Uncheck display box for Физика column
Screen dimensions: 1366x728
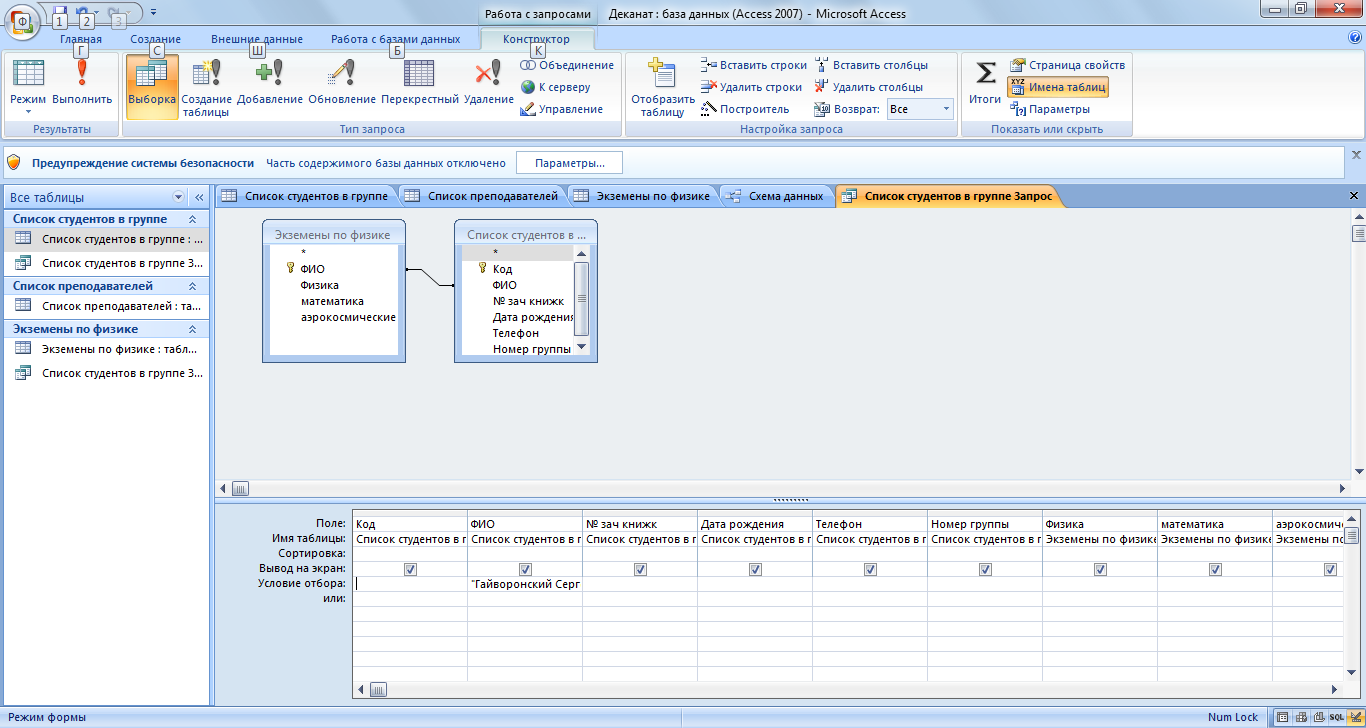(x=1100, y=569)
